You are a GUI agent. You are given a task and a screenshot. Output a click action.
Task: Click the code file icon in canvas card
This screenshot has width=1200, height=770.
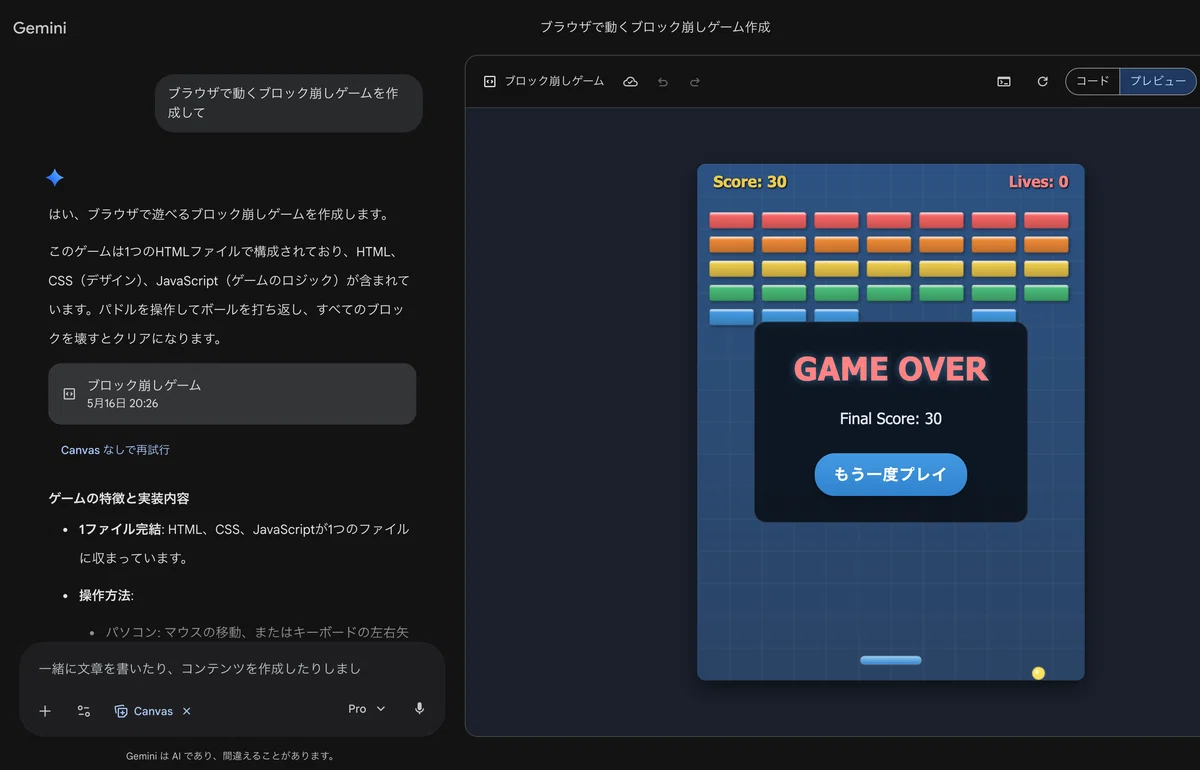[x=69, y=394]
